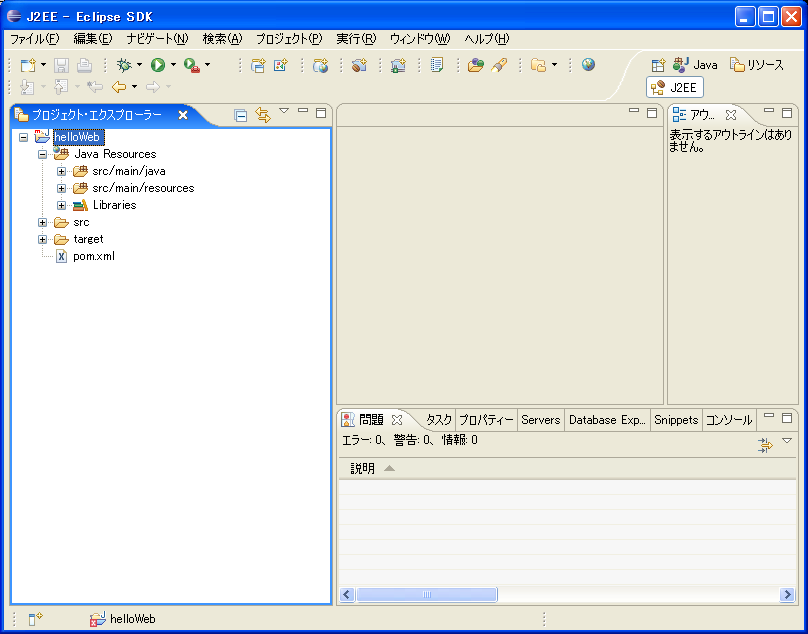Click the Debug bug icon in toolbar

point(124,65)
